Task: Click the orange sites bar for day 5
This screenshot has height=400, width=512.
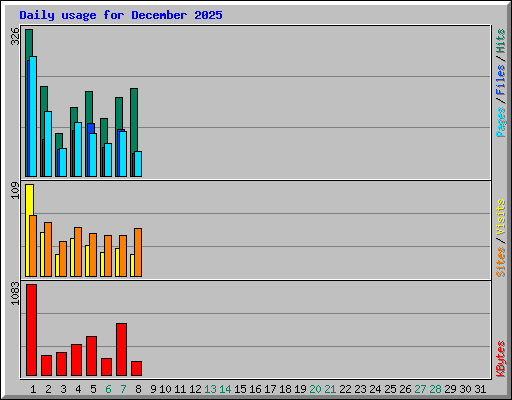Action: (93, 255)
